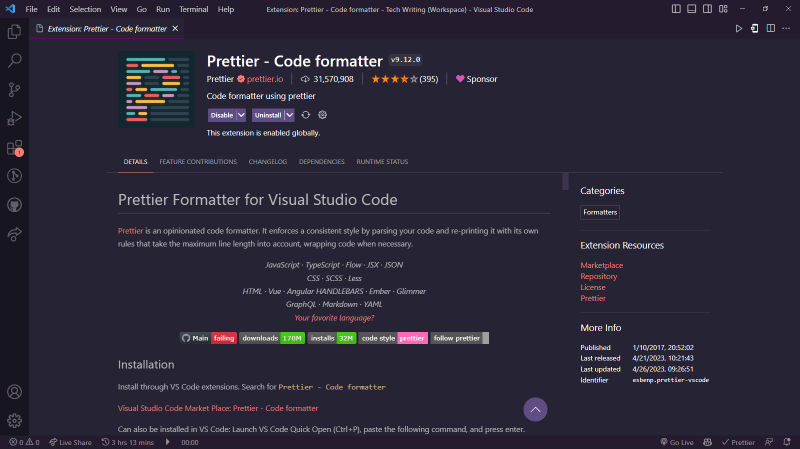This screenshot has height=449, width=800.
Task: Switch to Details tab
Action: tap(135, 162)
